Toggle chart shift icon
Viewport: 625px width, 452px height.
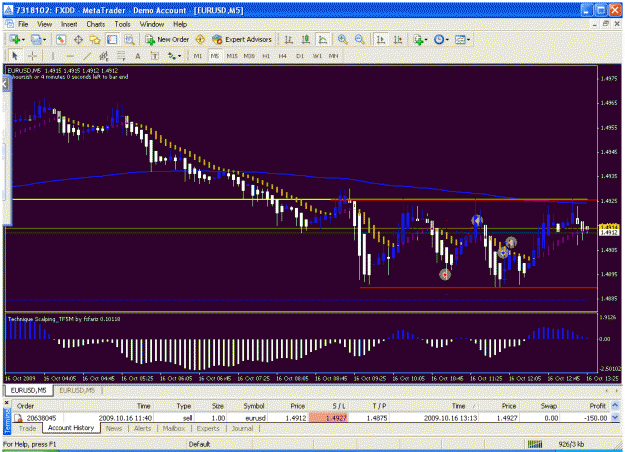pos(398,39)
